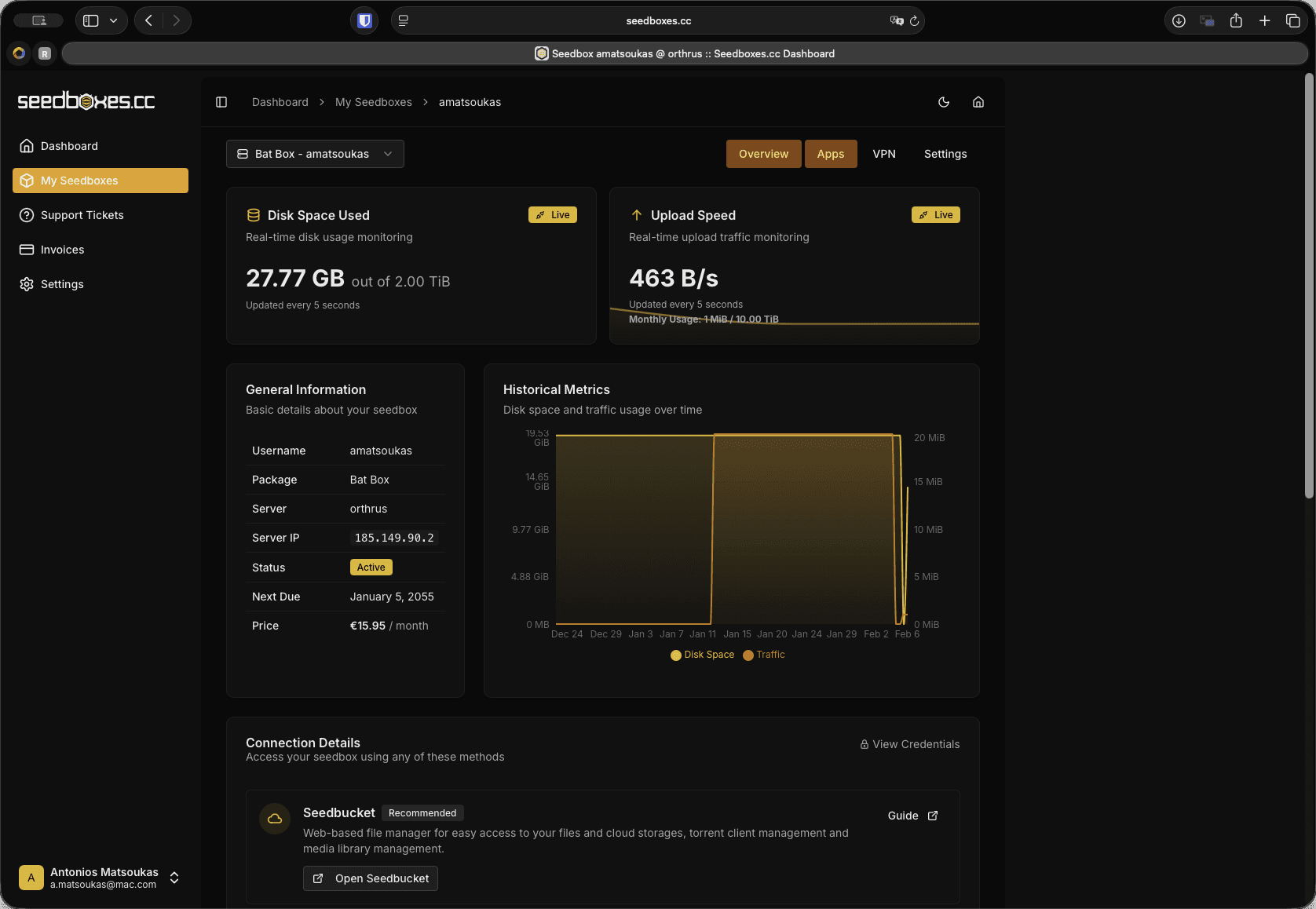Click the Dashboard breadcrumb link
1316x909 pixels.
(x=280, y=102)
